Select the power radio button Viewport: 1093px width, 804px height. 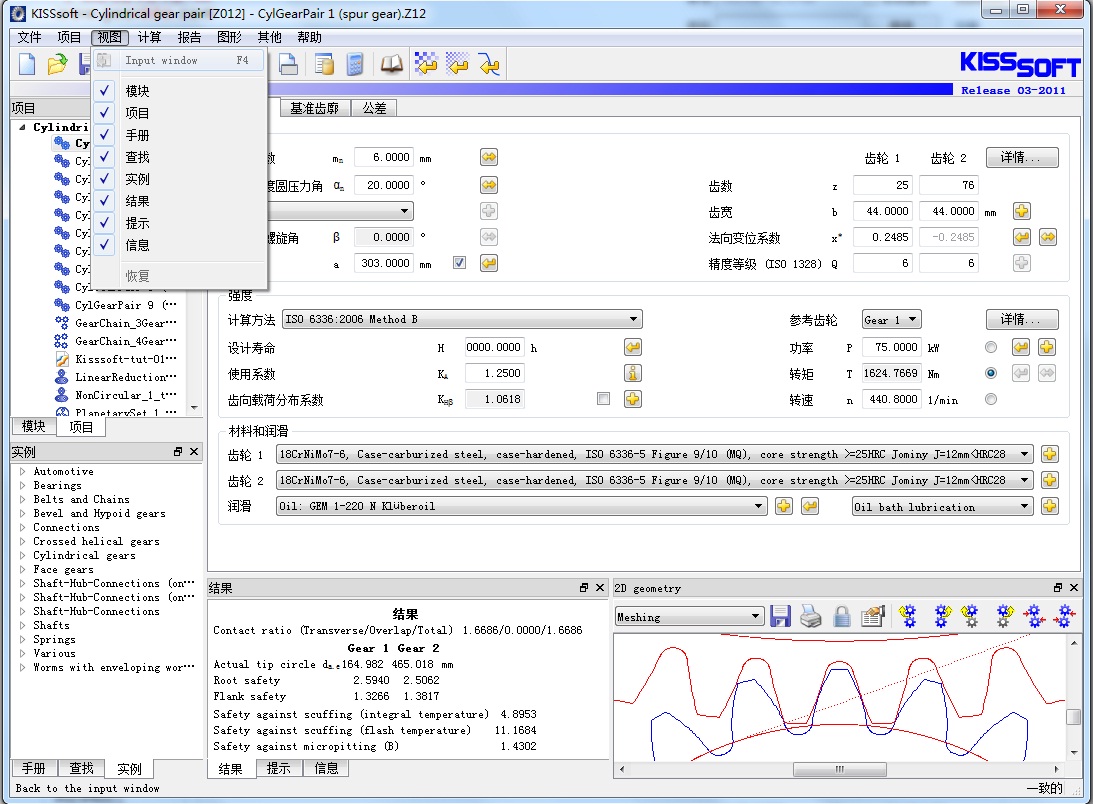tap(991, 347)
